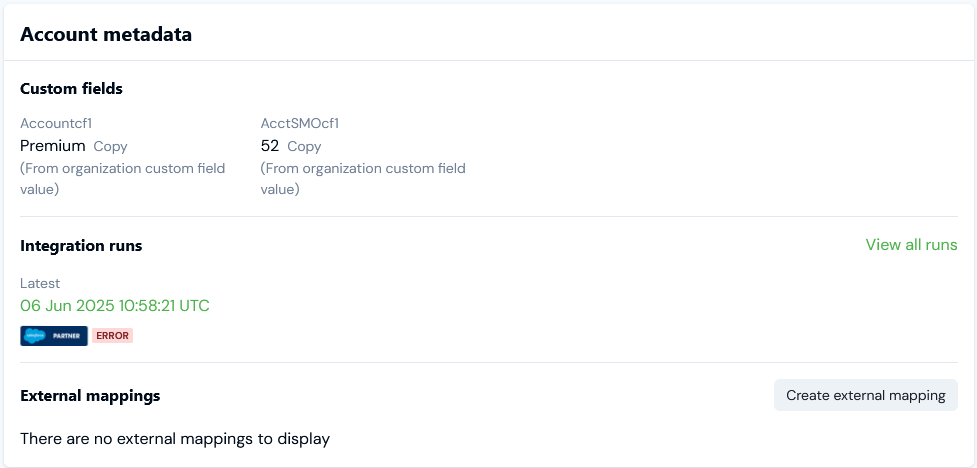Open the View all runs link
Screen dimensions: 977x468
(x=911, y=245)
